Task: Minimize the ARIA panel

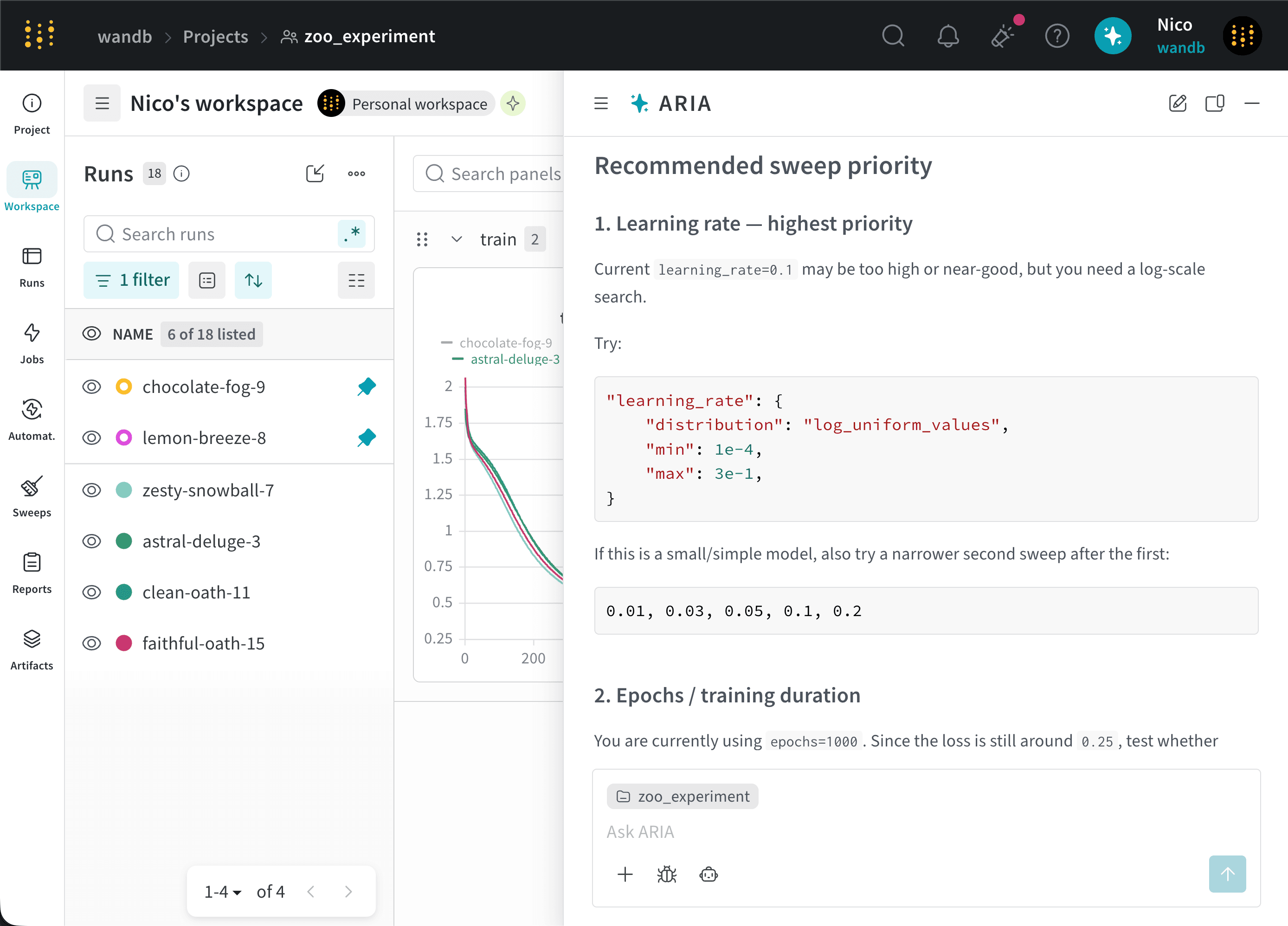Action: (x=1252, y=103)
